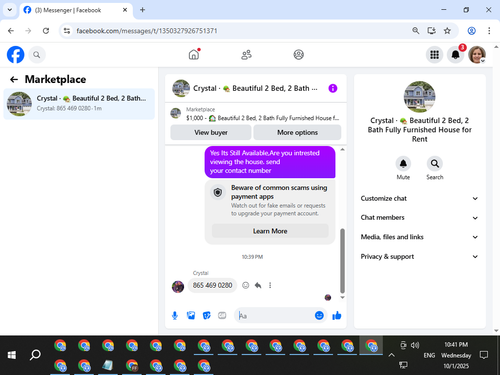Open the Groups icon in top navigation
Image resolution: width=500 pixels, height=375 pixels.
pyautogui.click(x=298, y=54)
